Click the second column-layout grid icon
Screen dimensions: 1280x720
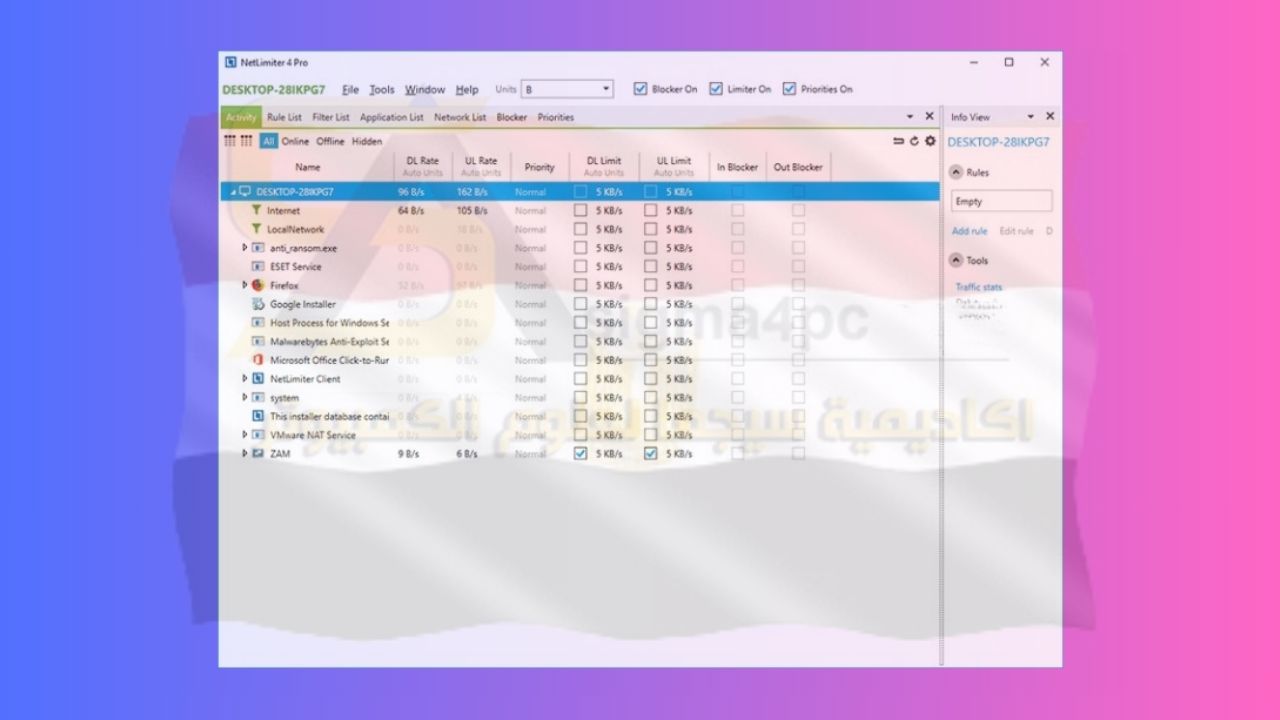tap(246, 141)
